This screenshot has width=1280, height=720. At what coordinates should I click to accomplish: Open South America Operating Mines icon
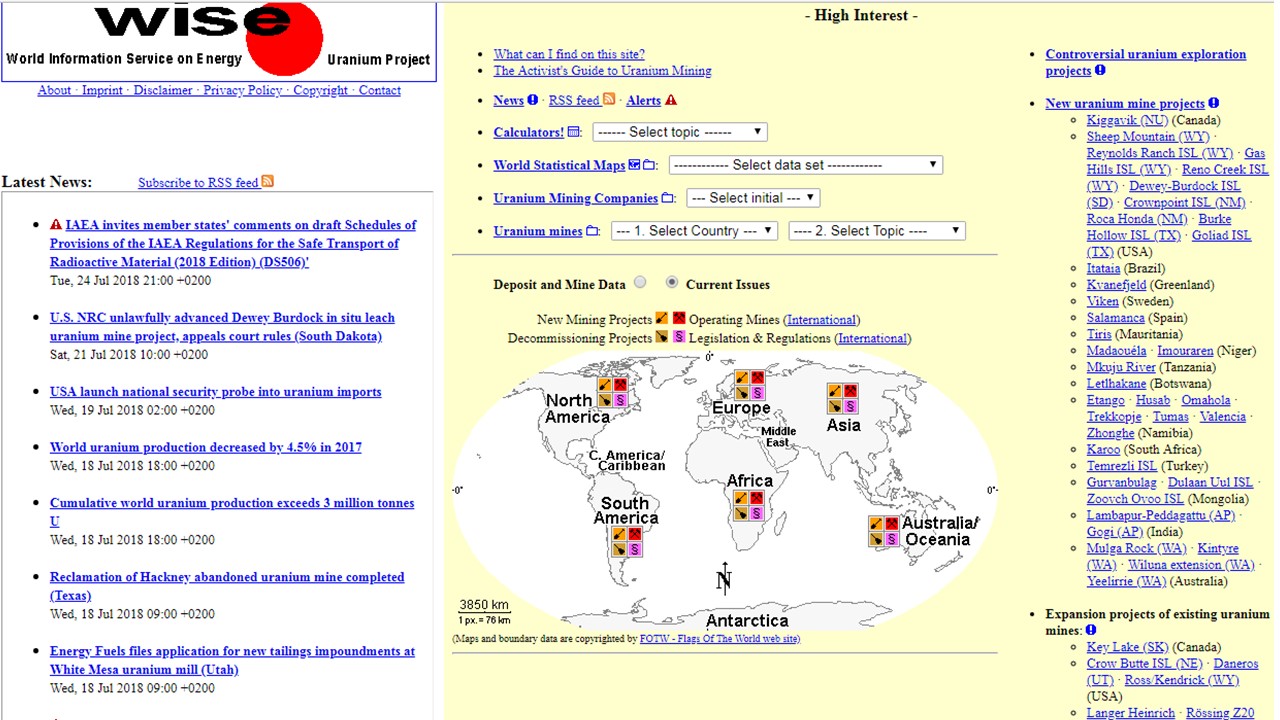point(635,534)
